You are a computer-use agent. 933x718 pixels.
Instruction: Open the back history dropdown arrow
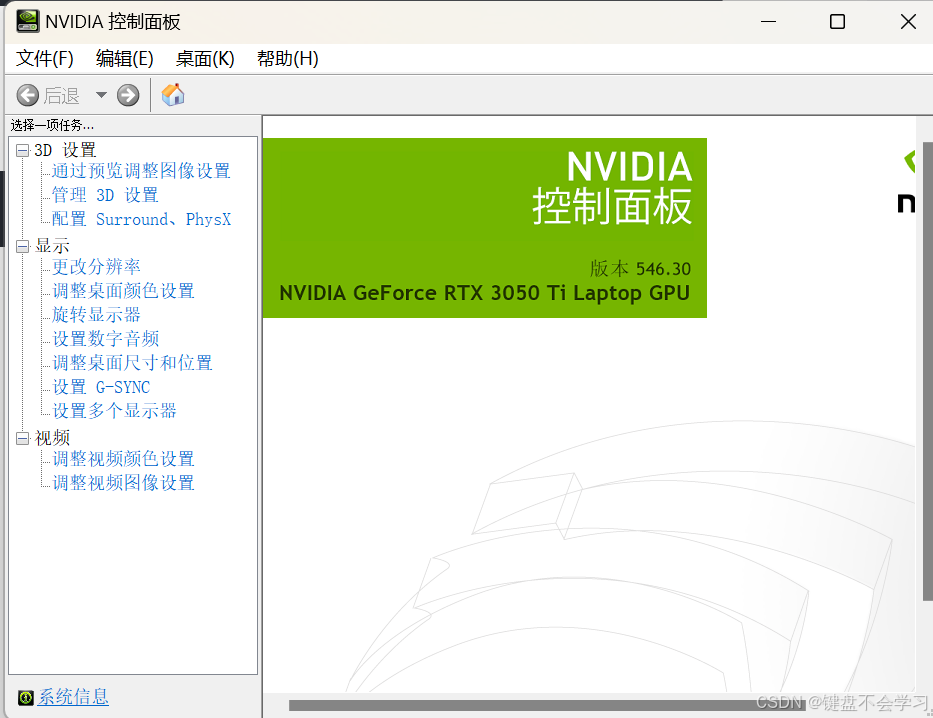101,95
